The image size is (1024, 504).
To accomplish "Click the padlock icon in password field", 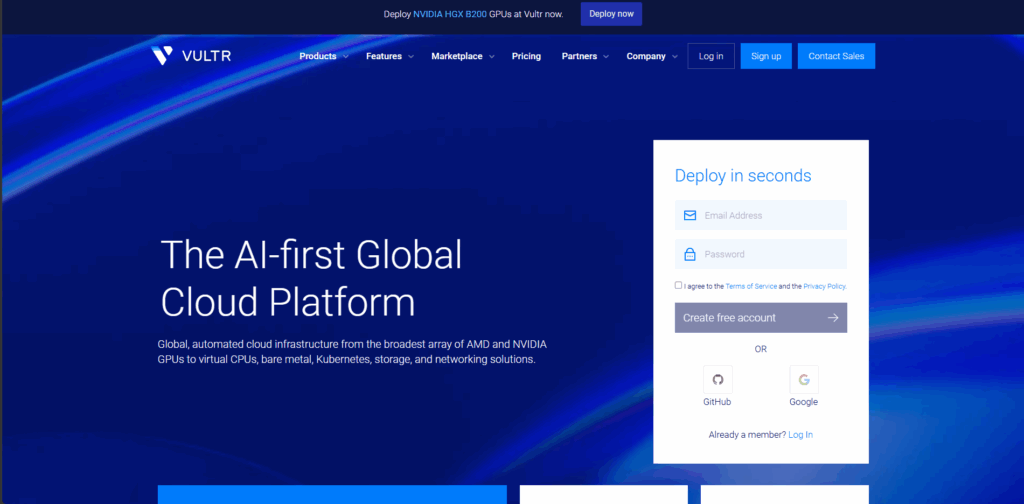I will point(690,255).
